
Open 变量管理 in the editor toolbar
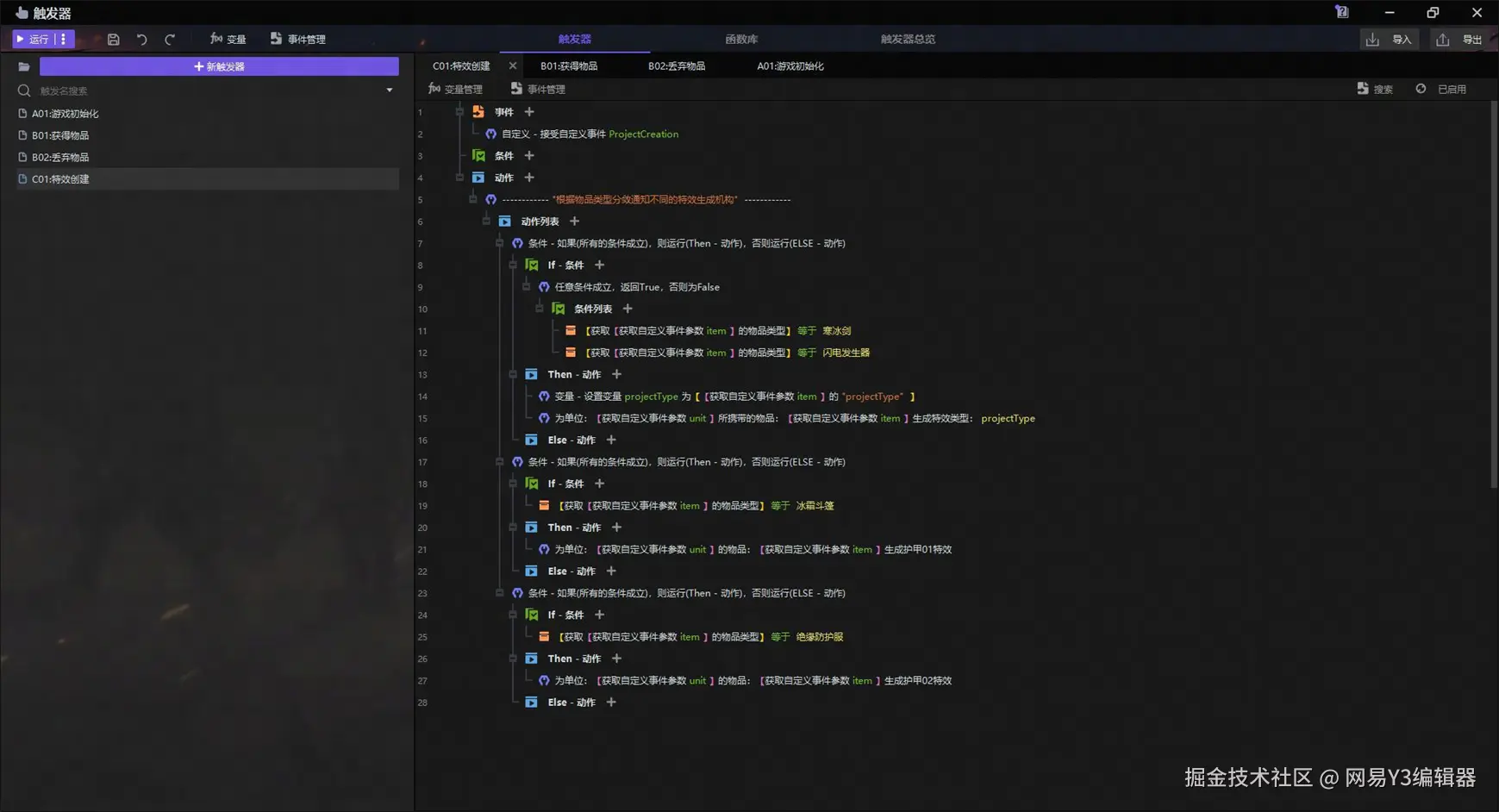tap(455, 90)
